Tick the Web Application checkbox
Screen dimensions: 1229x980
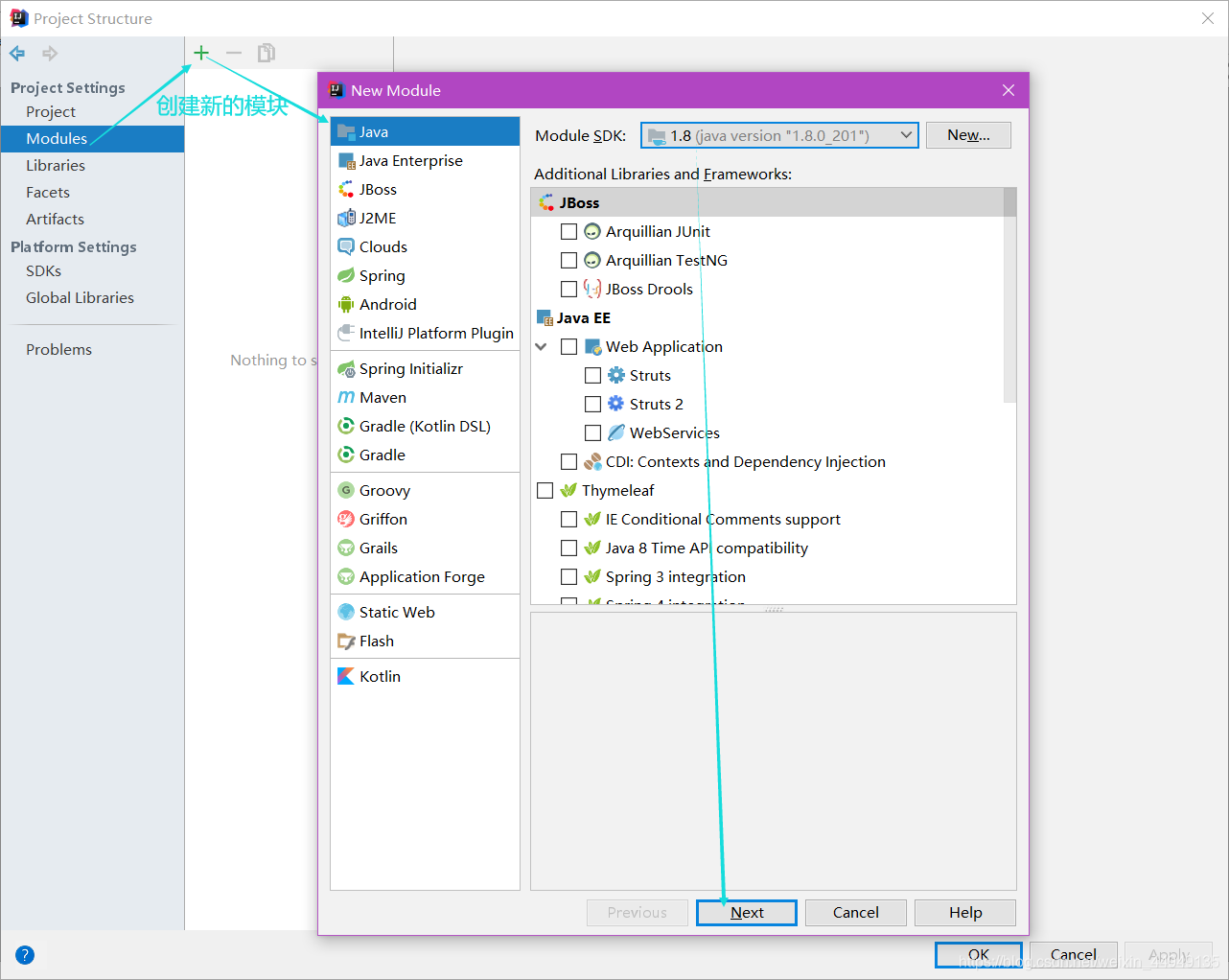tap(568, 346)
